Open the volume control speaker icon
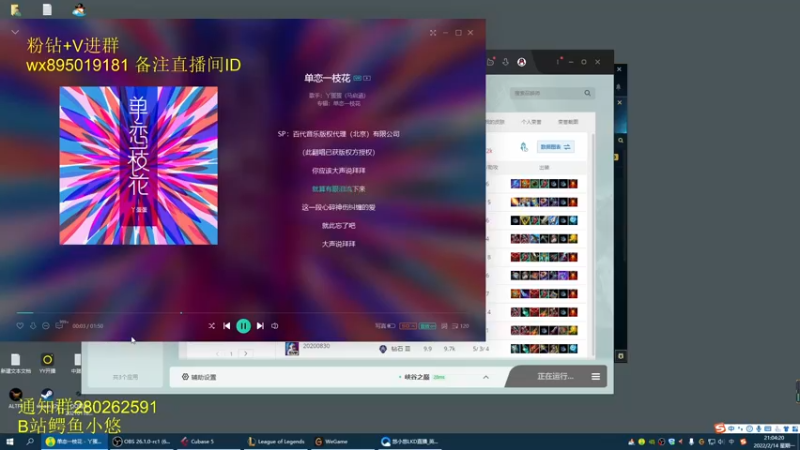 [274, 326]
